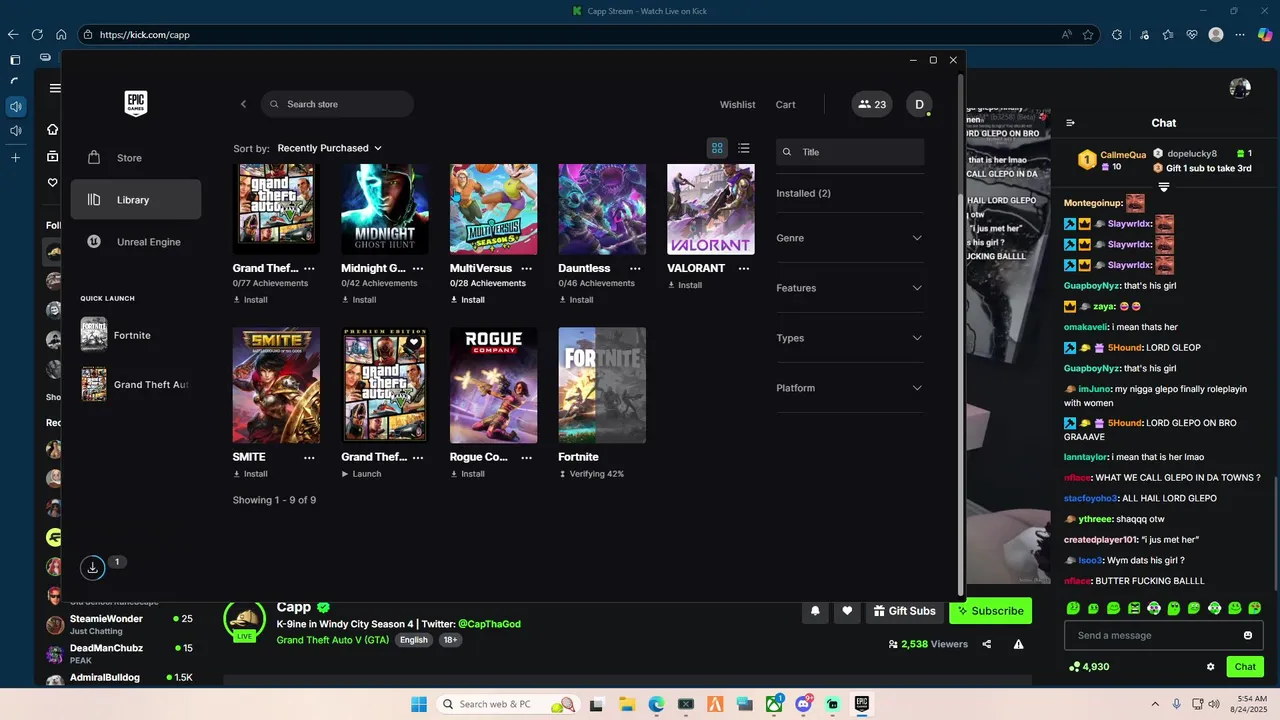Open Wishlist in Epic launcher
This screenshot has height=720, width=1280.
pyautogui.click(x=738, y=105)
